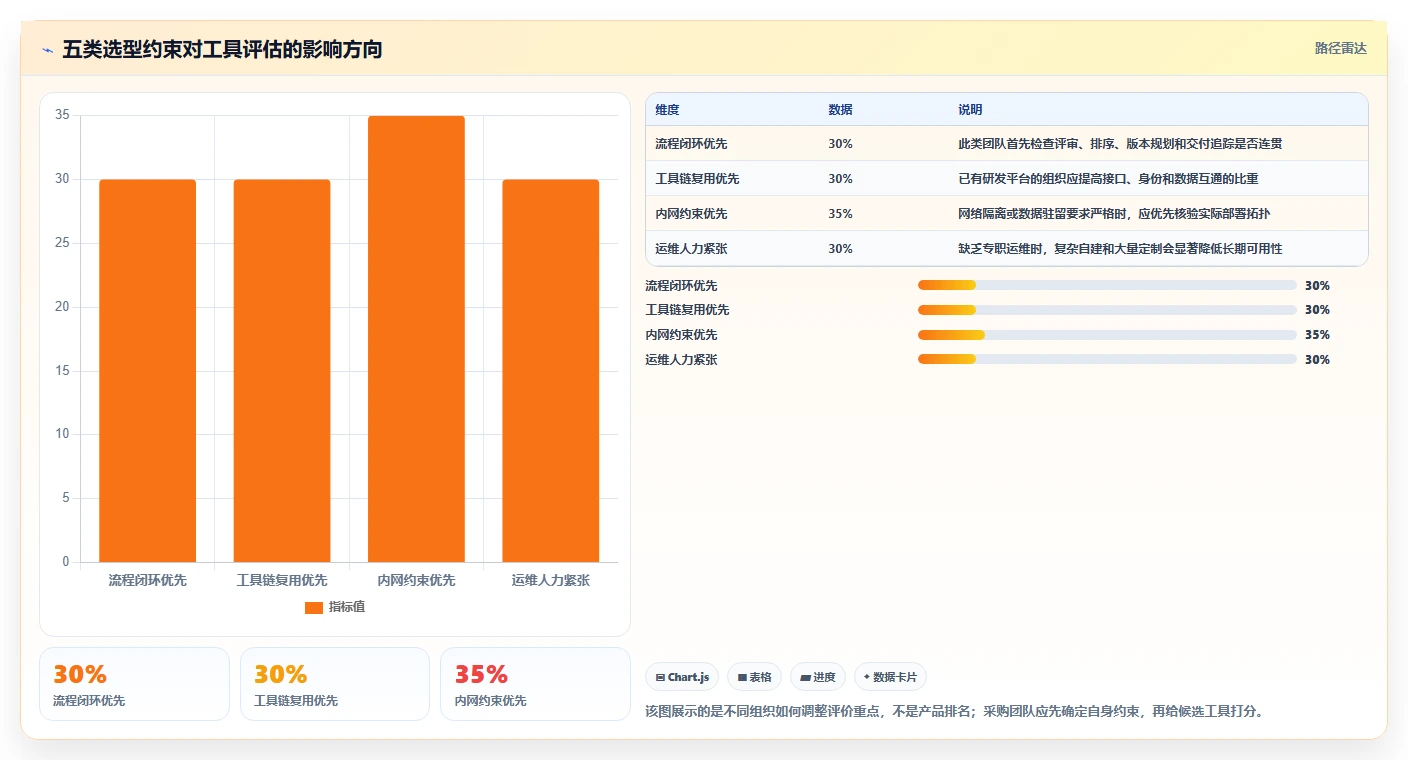The height and width of the screenshot is (760, 1408).
Task: Click the 运维人力紧张 progress bar
Action: (x=1107, y=359)
